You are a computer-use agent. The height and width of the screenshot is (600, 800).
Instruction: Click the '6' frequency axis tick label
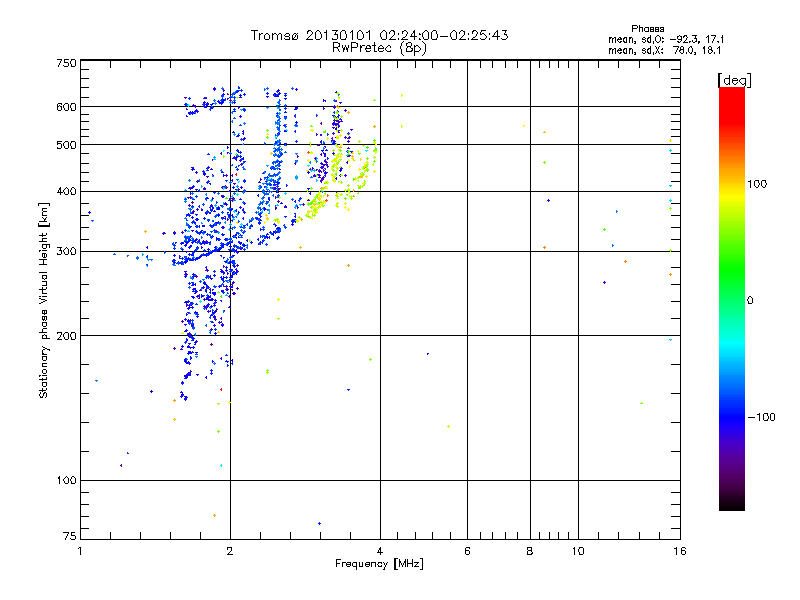point(467,551)
